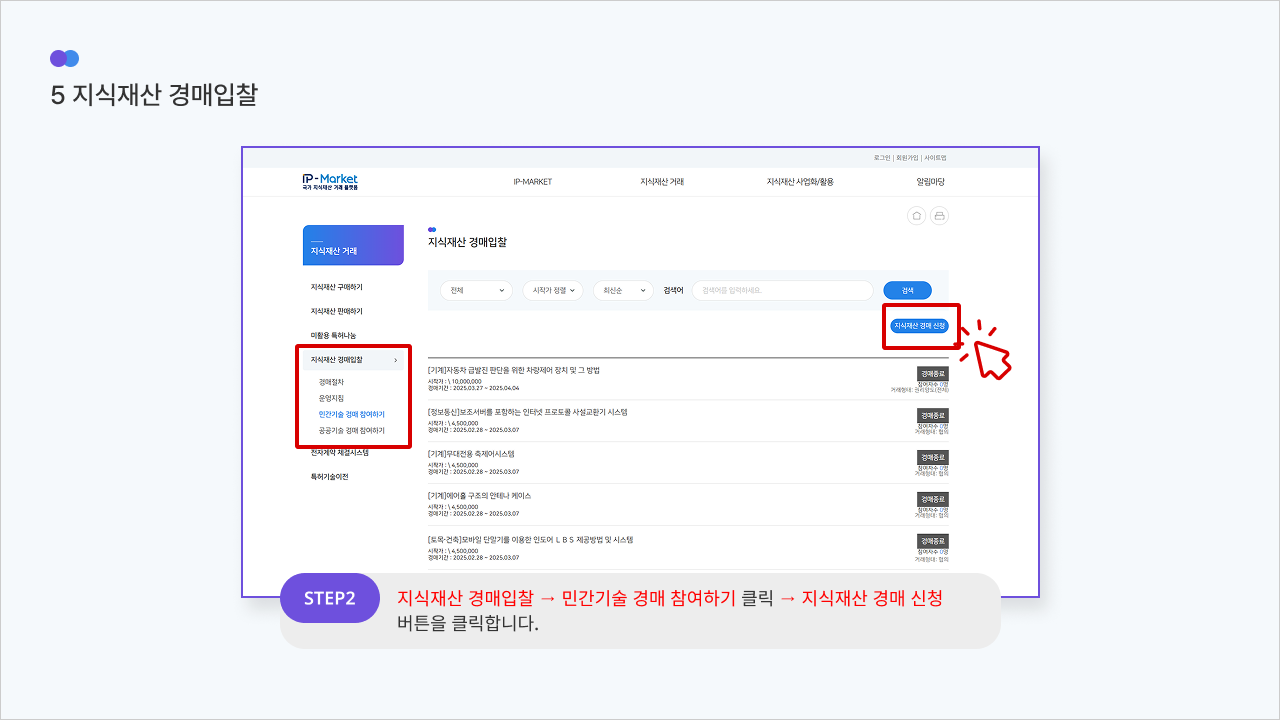Image resolution: width=1280 pixels, height=720 pixels.
Task: Click 지식재산 구매하기 in sidebar
Action: pos(336,287)
